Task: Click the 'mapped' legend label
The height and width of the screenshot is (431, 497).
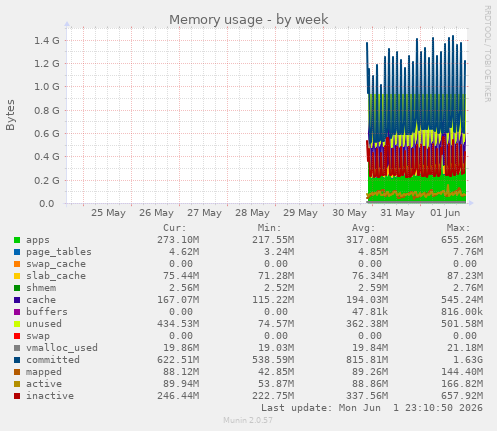Action: tap(44, 372)
